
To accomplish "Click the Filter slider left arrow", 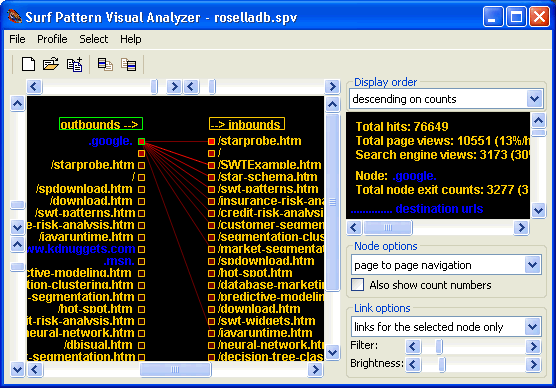I will point(413,347).
